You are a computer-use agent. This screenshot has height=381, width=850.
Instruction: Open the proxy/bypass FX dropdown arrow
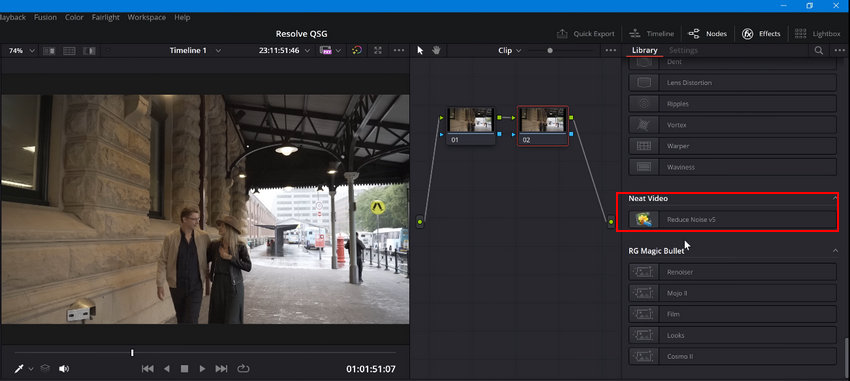339,51
